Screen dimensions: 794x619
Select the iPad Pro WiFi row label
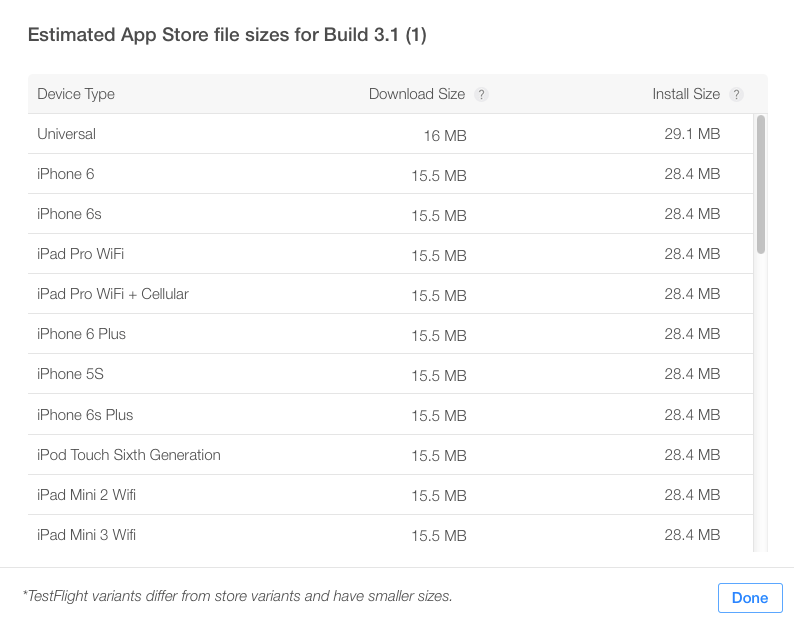pyautogui.click(x=81, y=254)
